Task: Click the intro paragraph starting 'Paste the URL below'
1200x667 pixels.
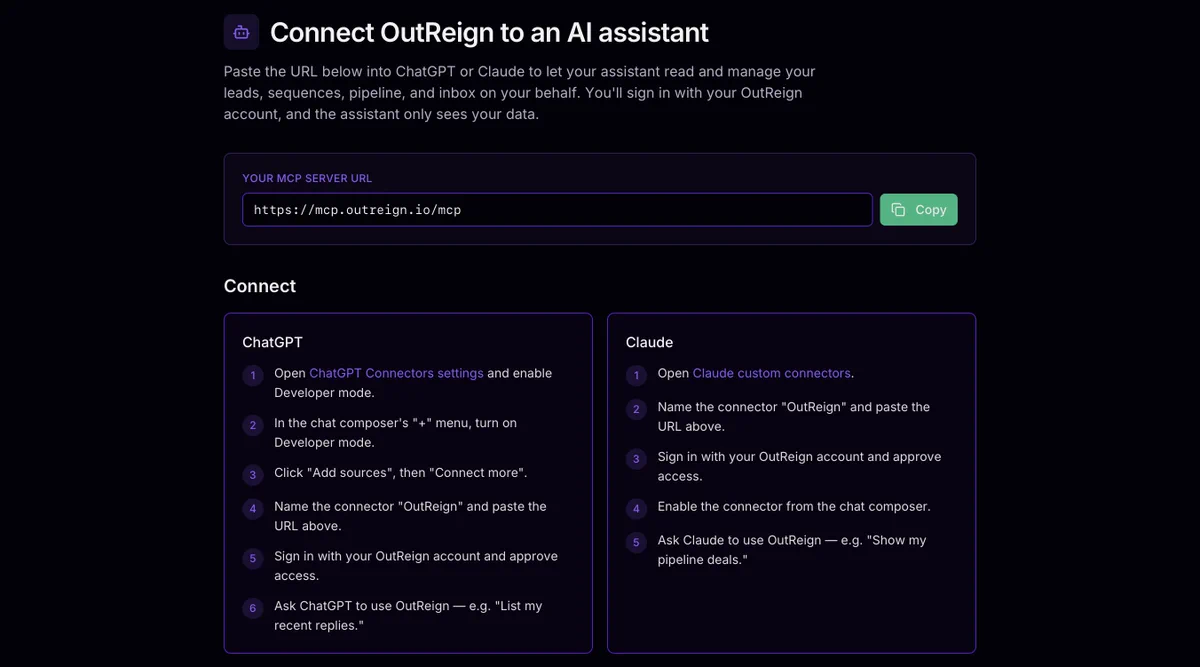Action: [520, 93]
